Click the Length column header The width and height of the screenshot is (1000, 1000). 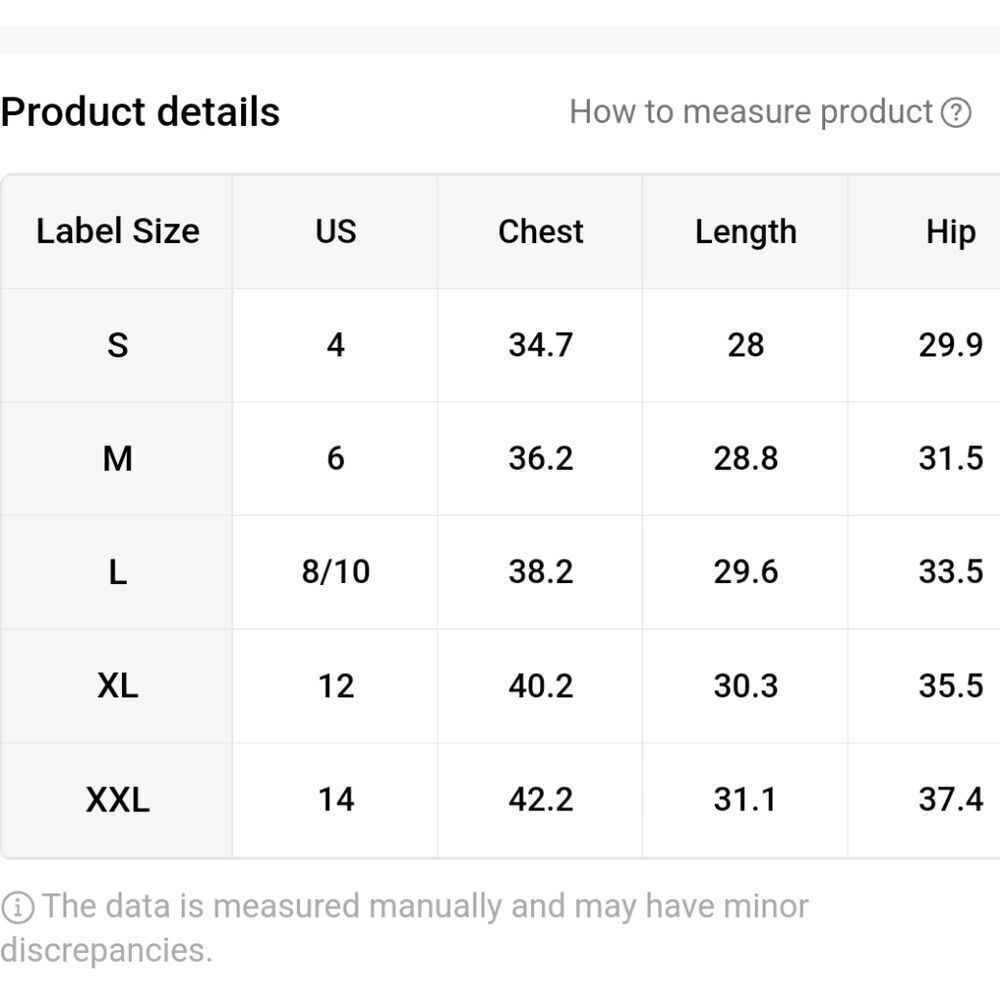pyautogui.click(x=745, y=231)
